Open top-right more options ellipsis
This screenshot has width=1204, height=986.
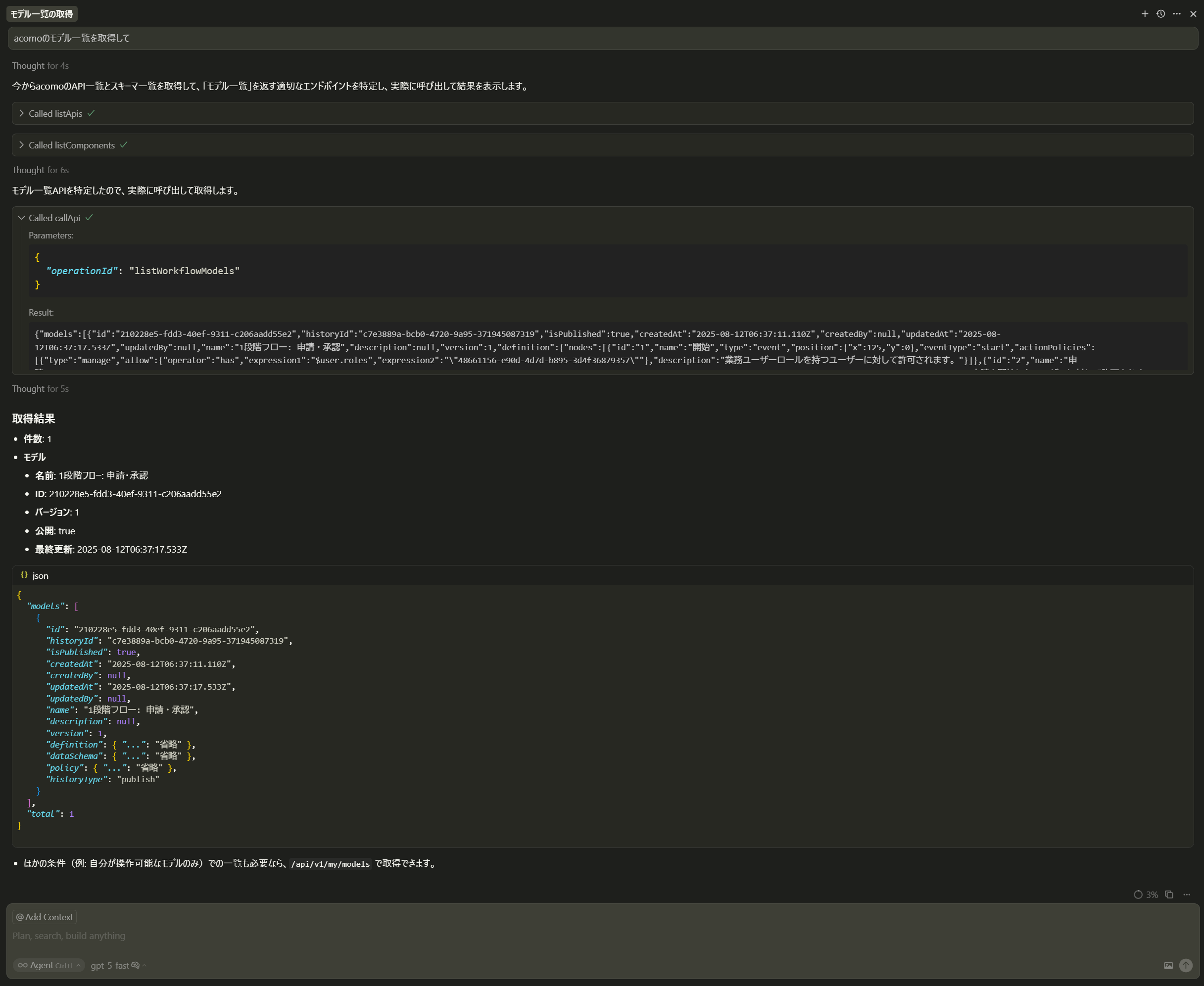tap(1177, 14)
